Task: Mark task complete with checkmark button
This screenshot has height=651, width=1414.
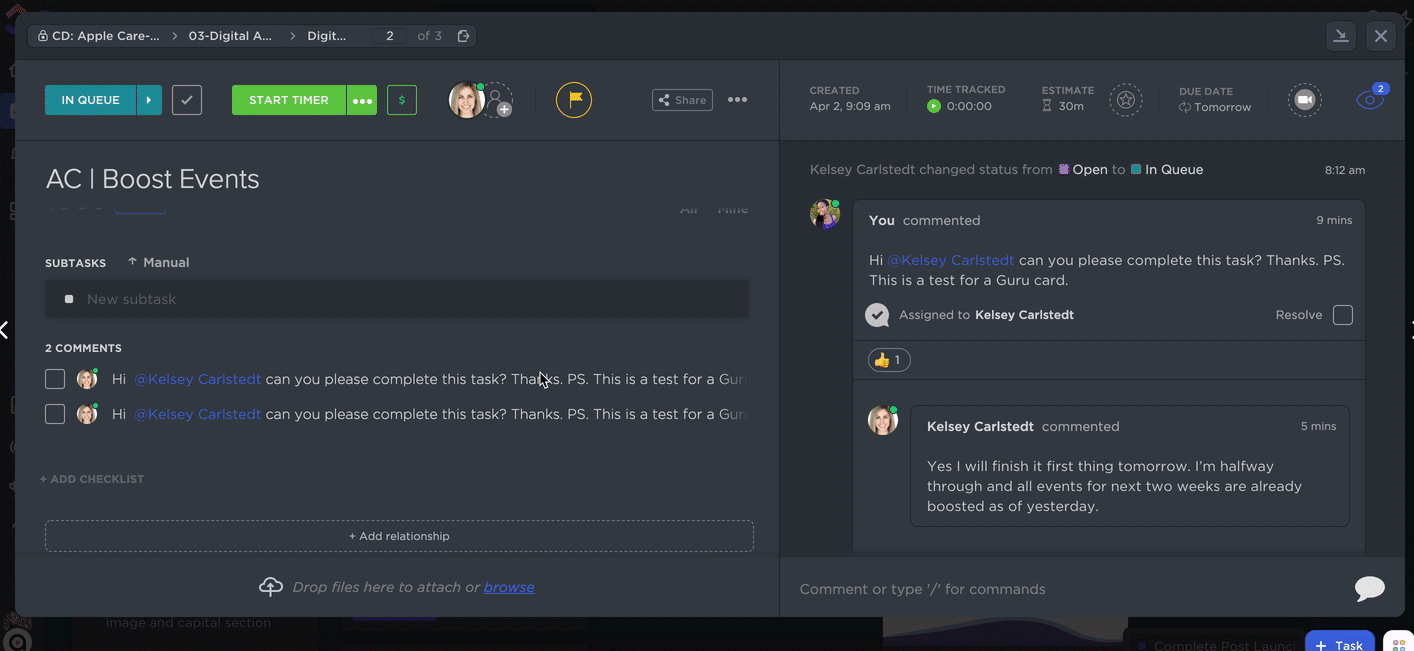Action: (x=187, y=100)
